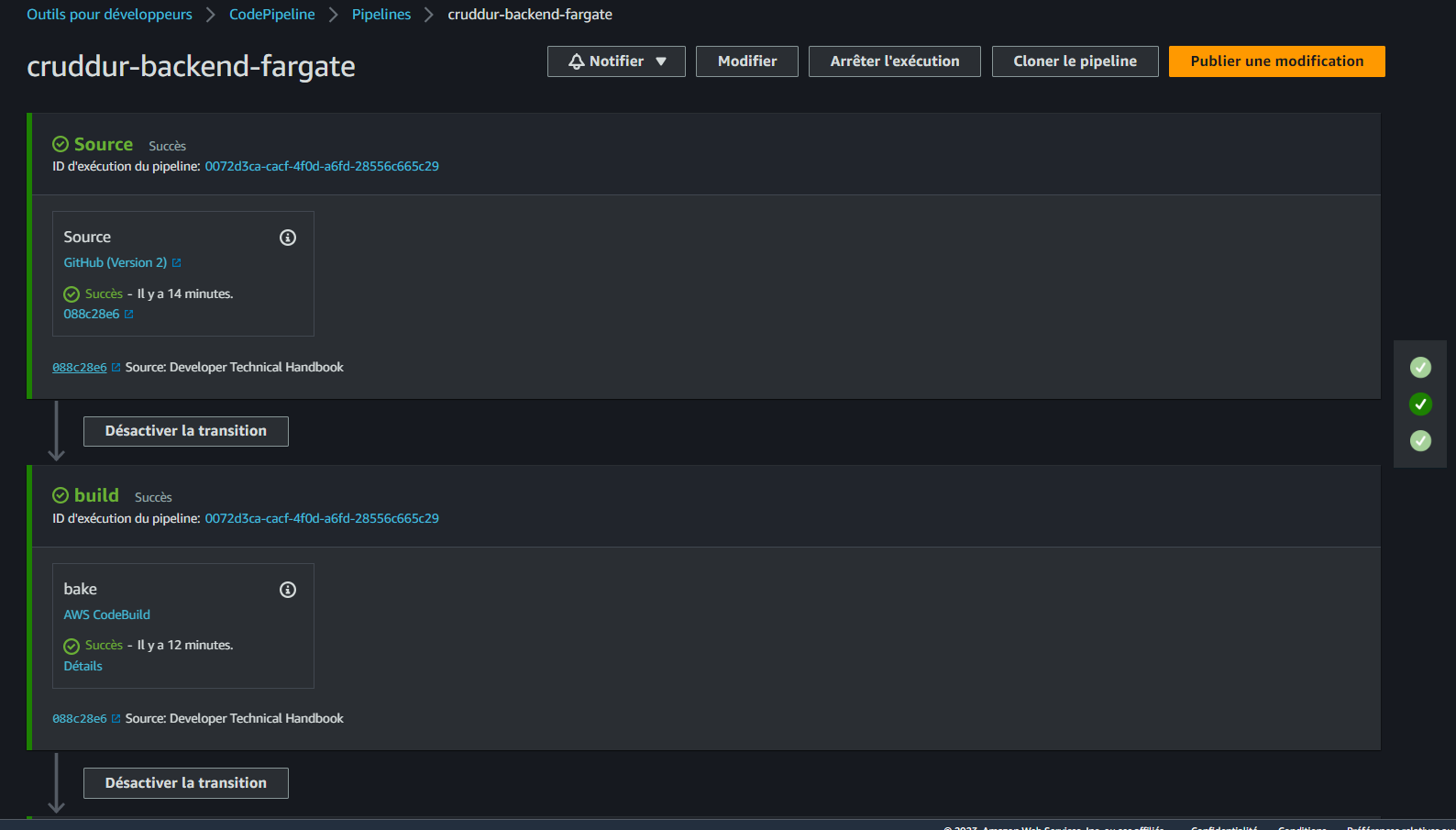Show info for bake action
The width and height of the screenshot is (1456, 830).
(288, 590)
